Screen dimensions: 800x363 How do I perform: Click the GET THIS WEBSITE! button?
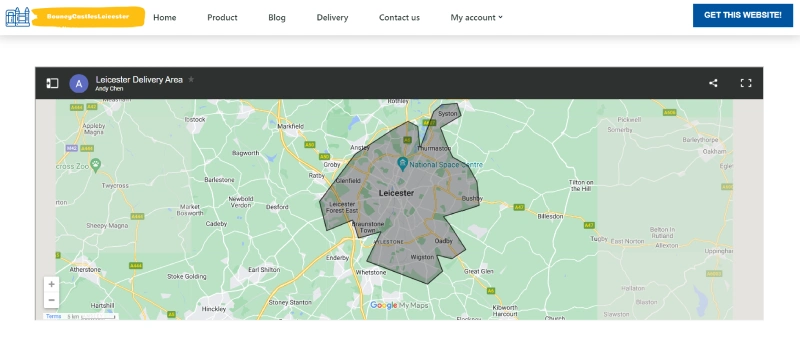[x=743, y=15]
